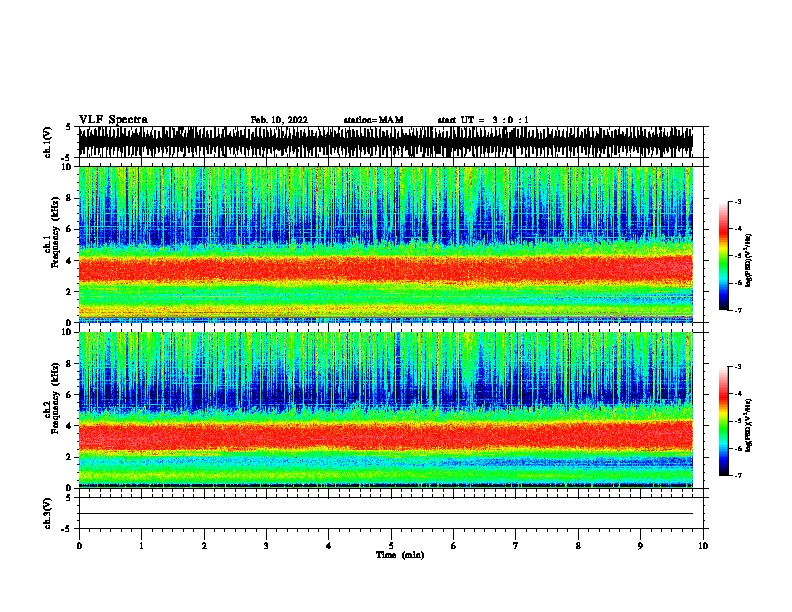Click the log(PSD) label beside ch.1 color bar

click(748, 260)
